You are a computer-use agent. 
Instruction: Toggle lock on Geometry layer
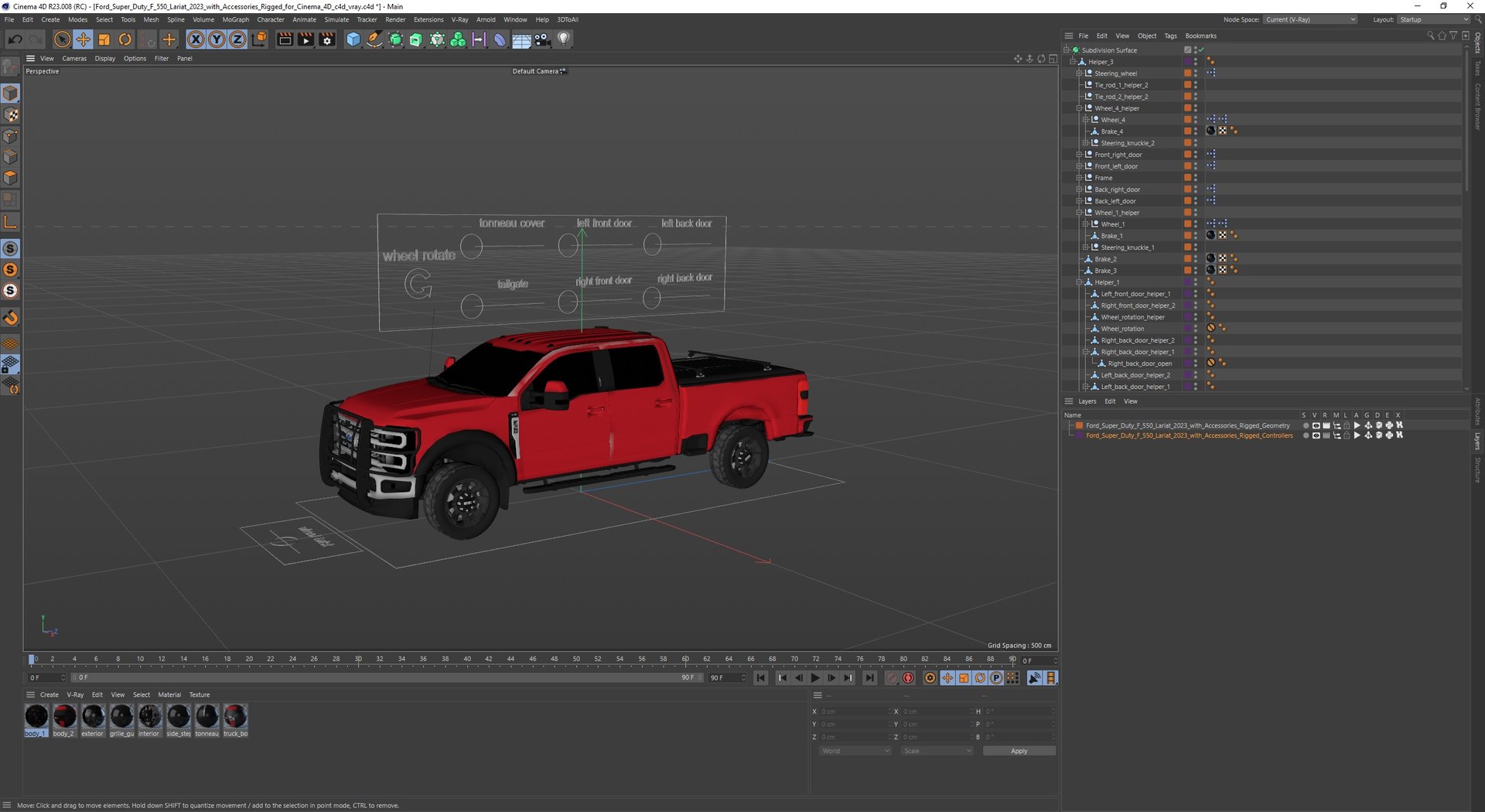1347,425
